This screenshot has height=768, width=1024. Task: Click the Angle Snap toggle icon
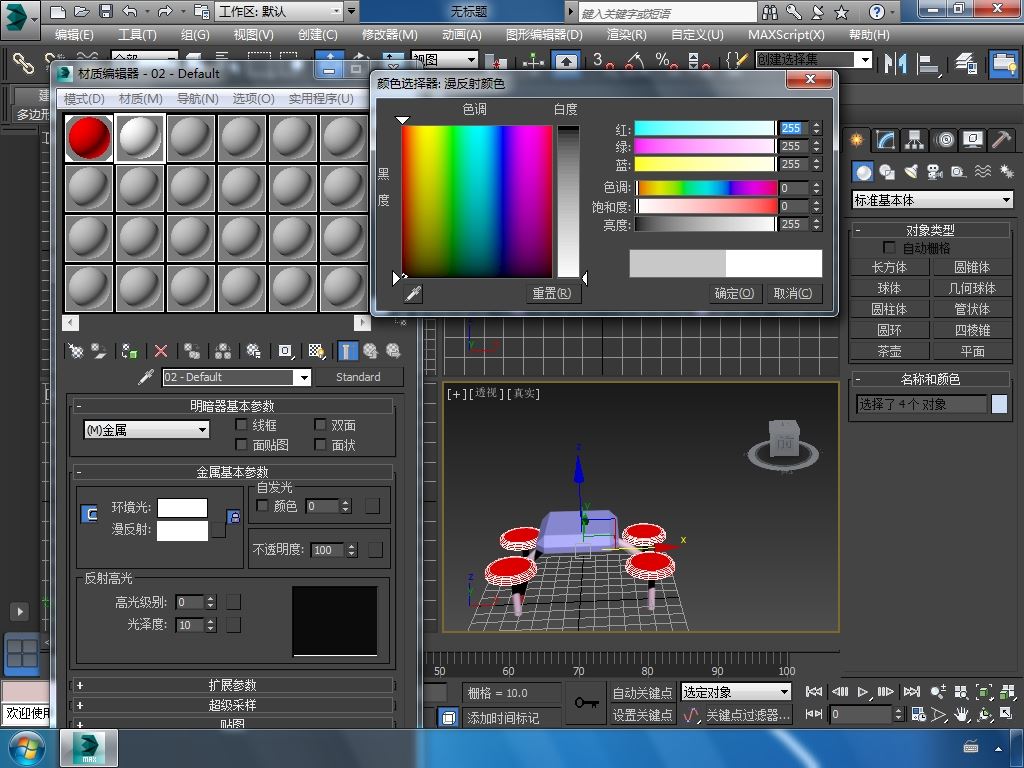[634, 61]
